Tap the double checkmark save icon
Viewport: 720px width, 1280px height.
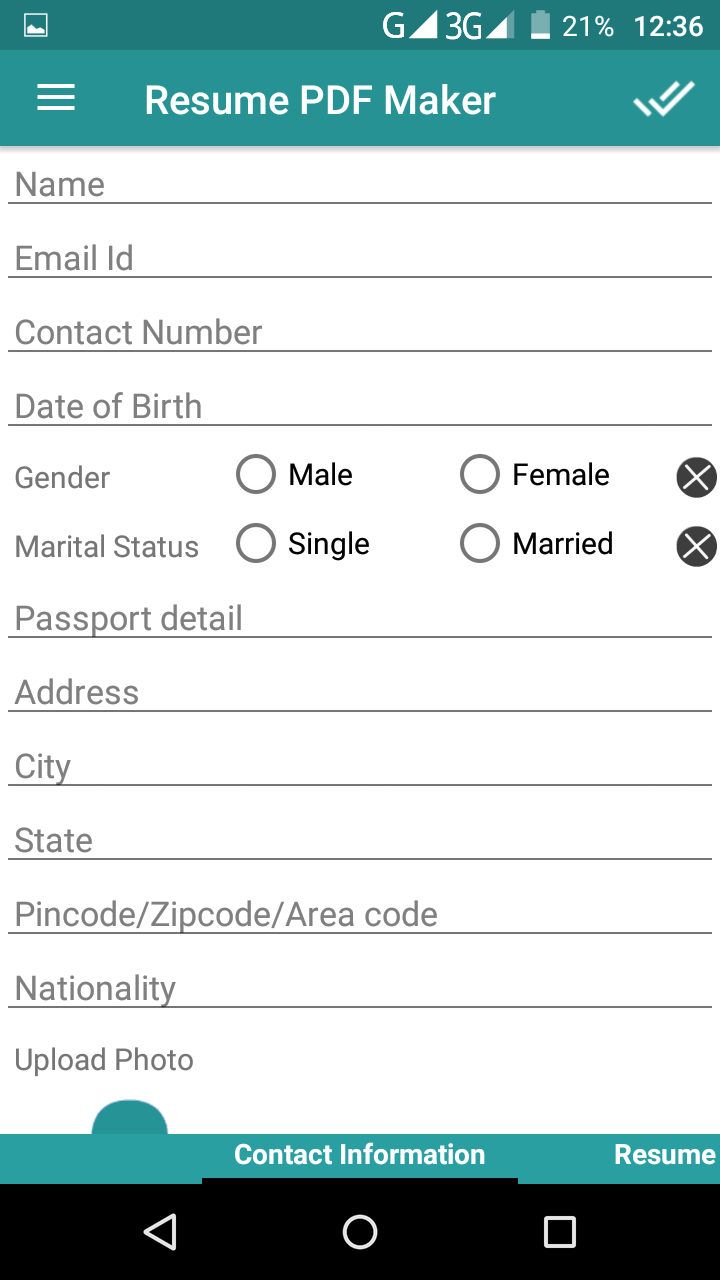[x=663, y=99]
